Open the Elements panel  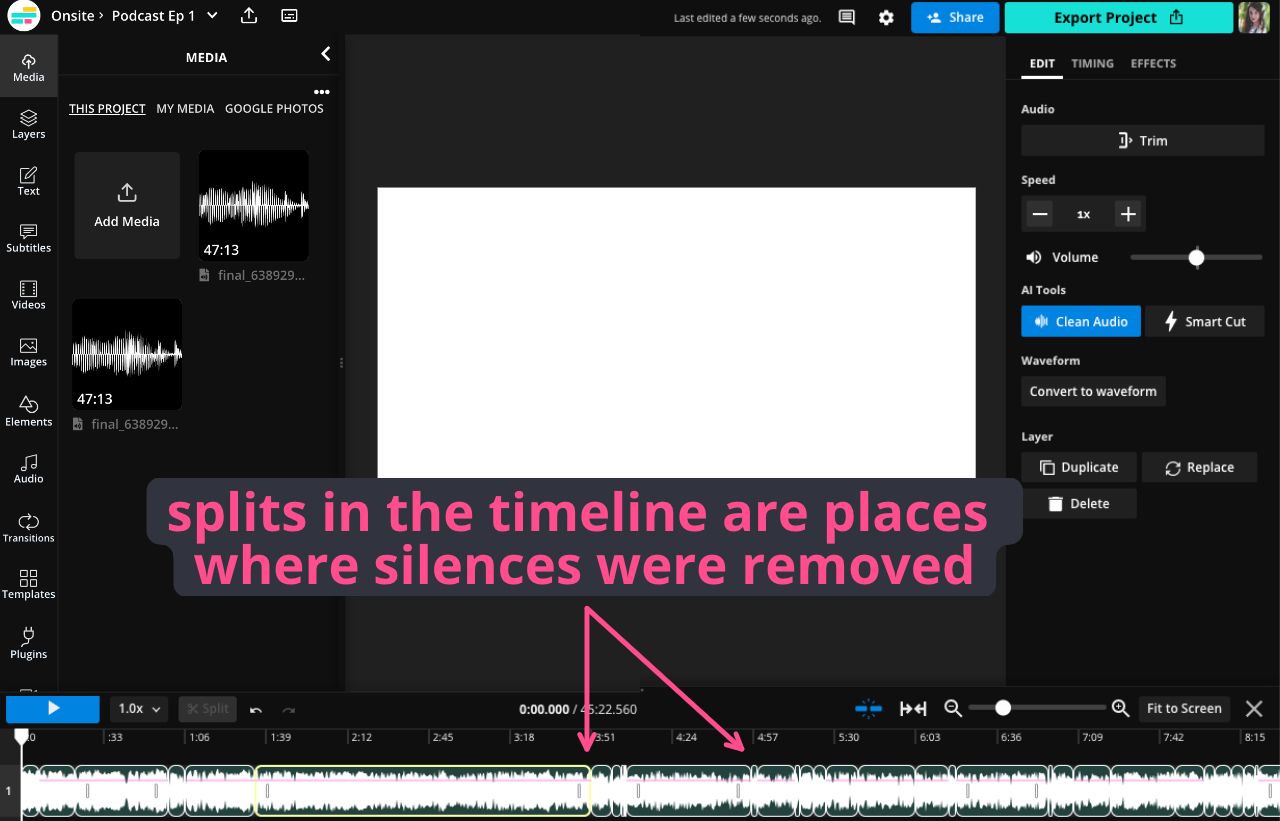[28, 411]
